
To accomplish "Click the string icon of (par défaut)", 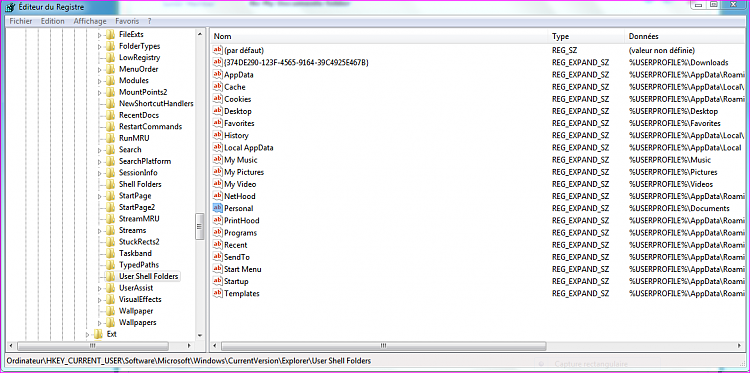I will (x=218, y=50).
